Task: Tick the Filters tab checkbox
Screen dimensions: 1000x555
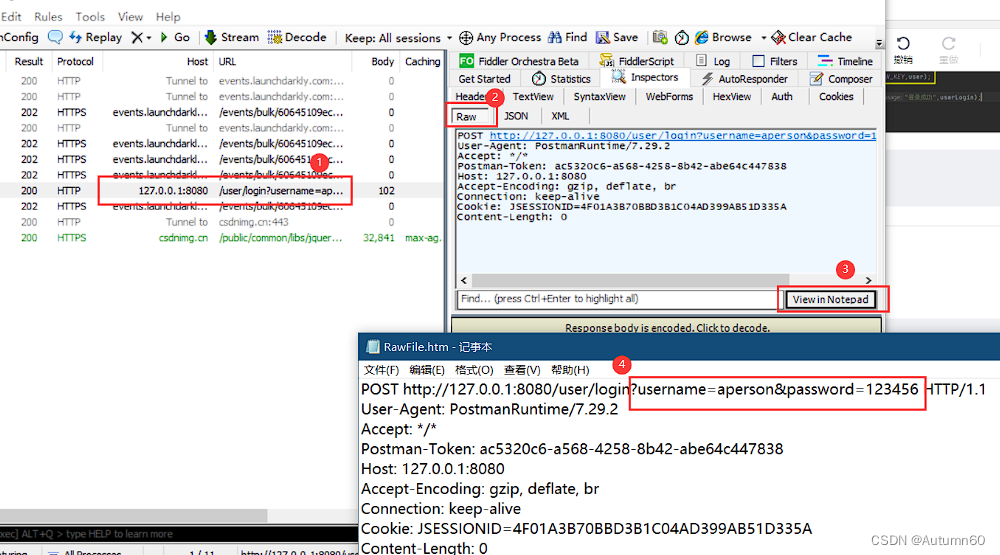Action: click(758, 61)
